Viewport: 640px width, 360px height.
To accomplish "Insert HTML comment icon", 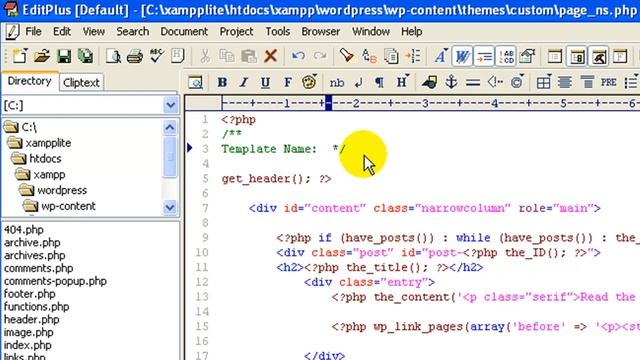I will tap(495, 82).
